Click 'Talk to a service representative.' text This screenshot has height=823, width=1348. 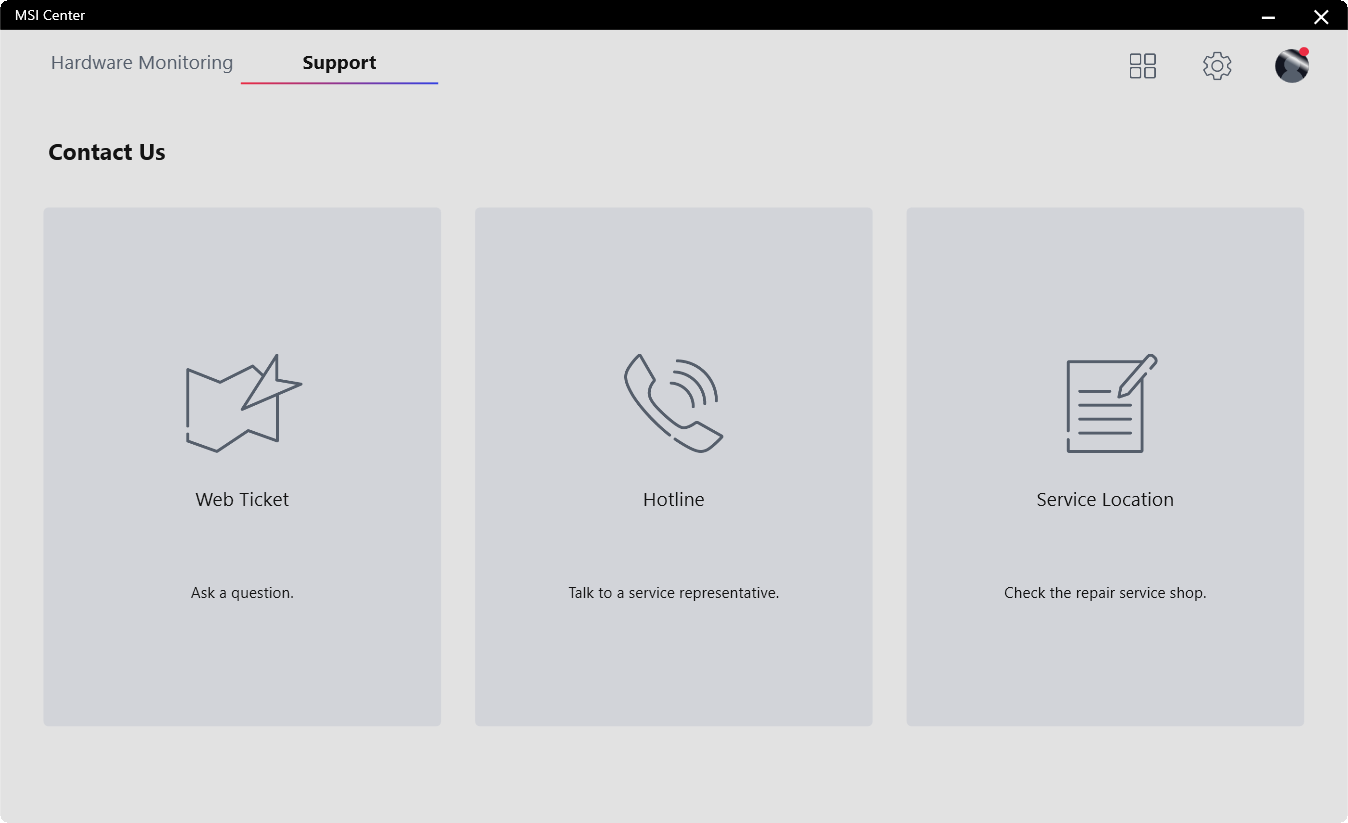tap(673, 593)
